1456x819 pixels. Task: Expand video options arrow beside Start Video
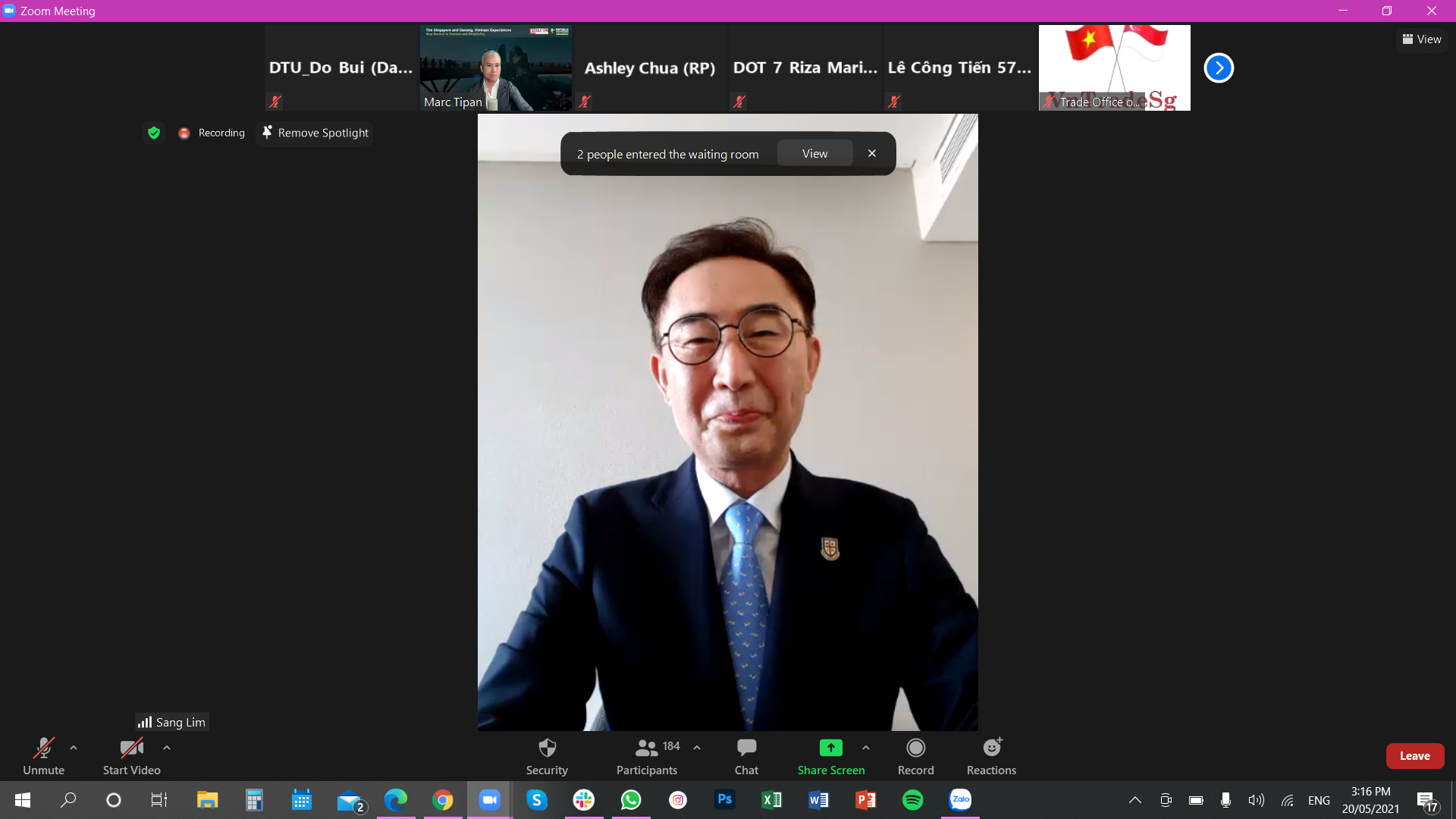pyautogui.click(x=167, y=748)
